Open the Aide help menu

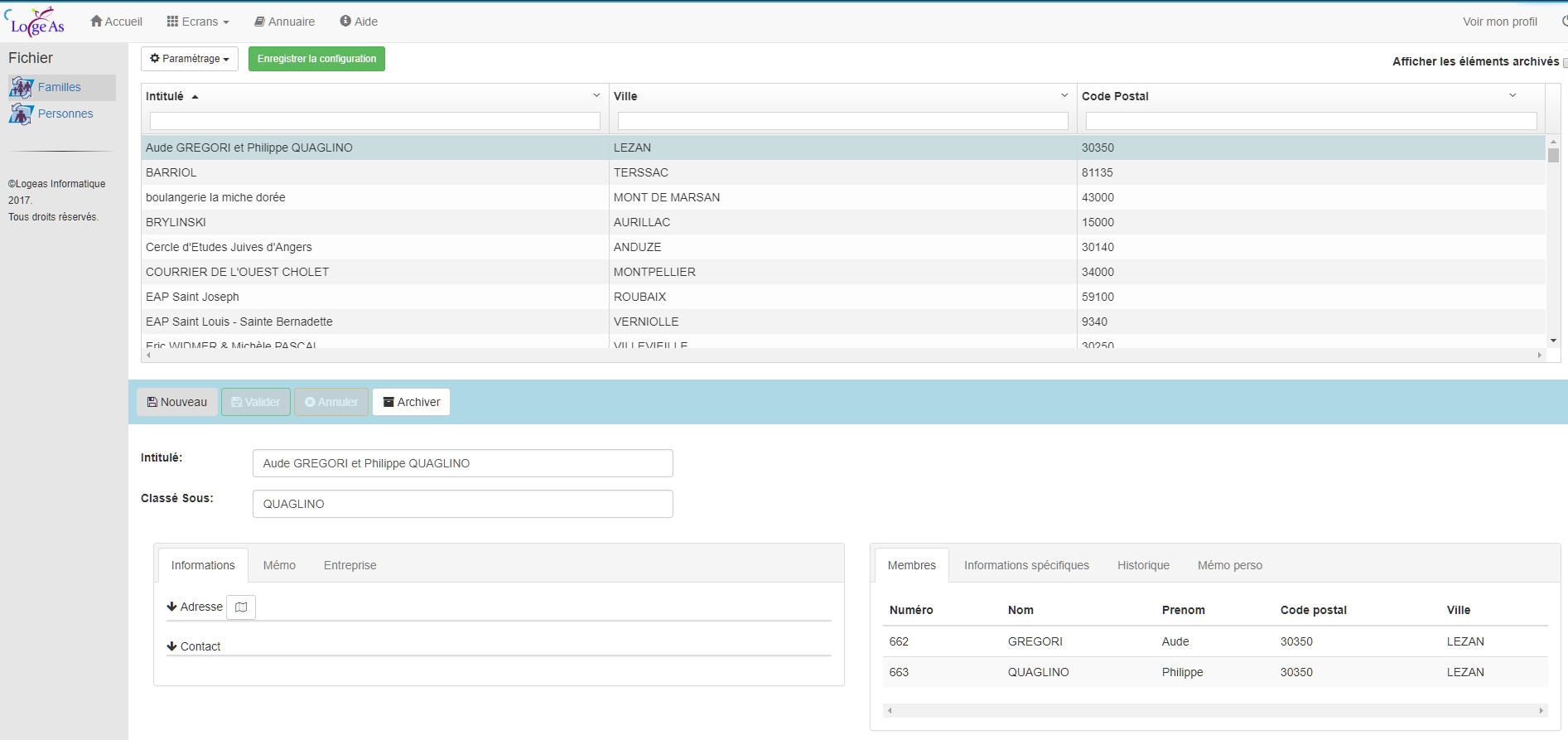pos(359,22)
